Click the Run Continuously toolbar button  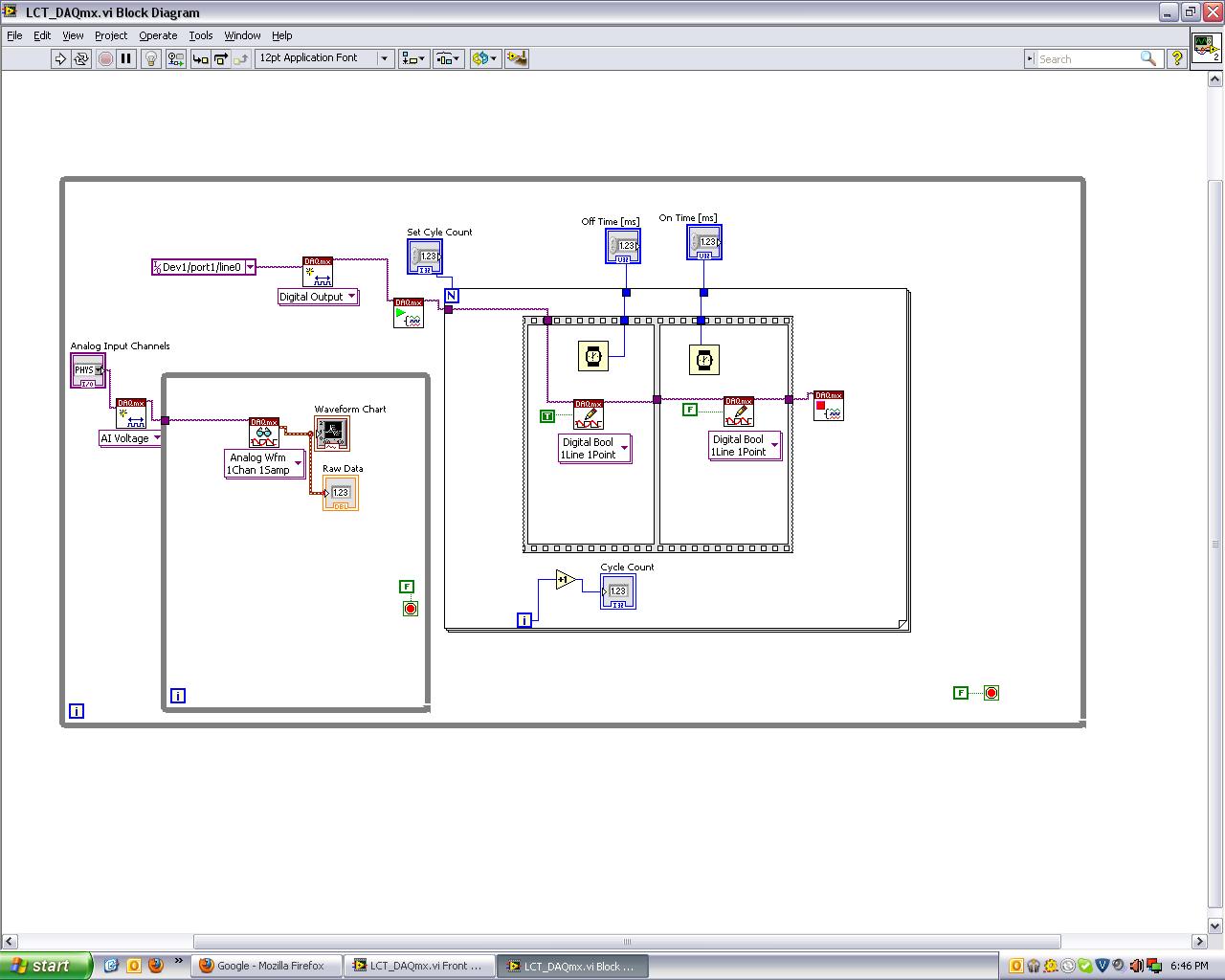(81, 58)
